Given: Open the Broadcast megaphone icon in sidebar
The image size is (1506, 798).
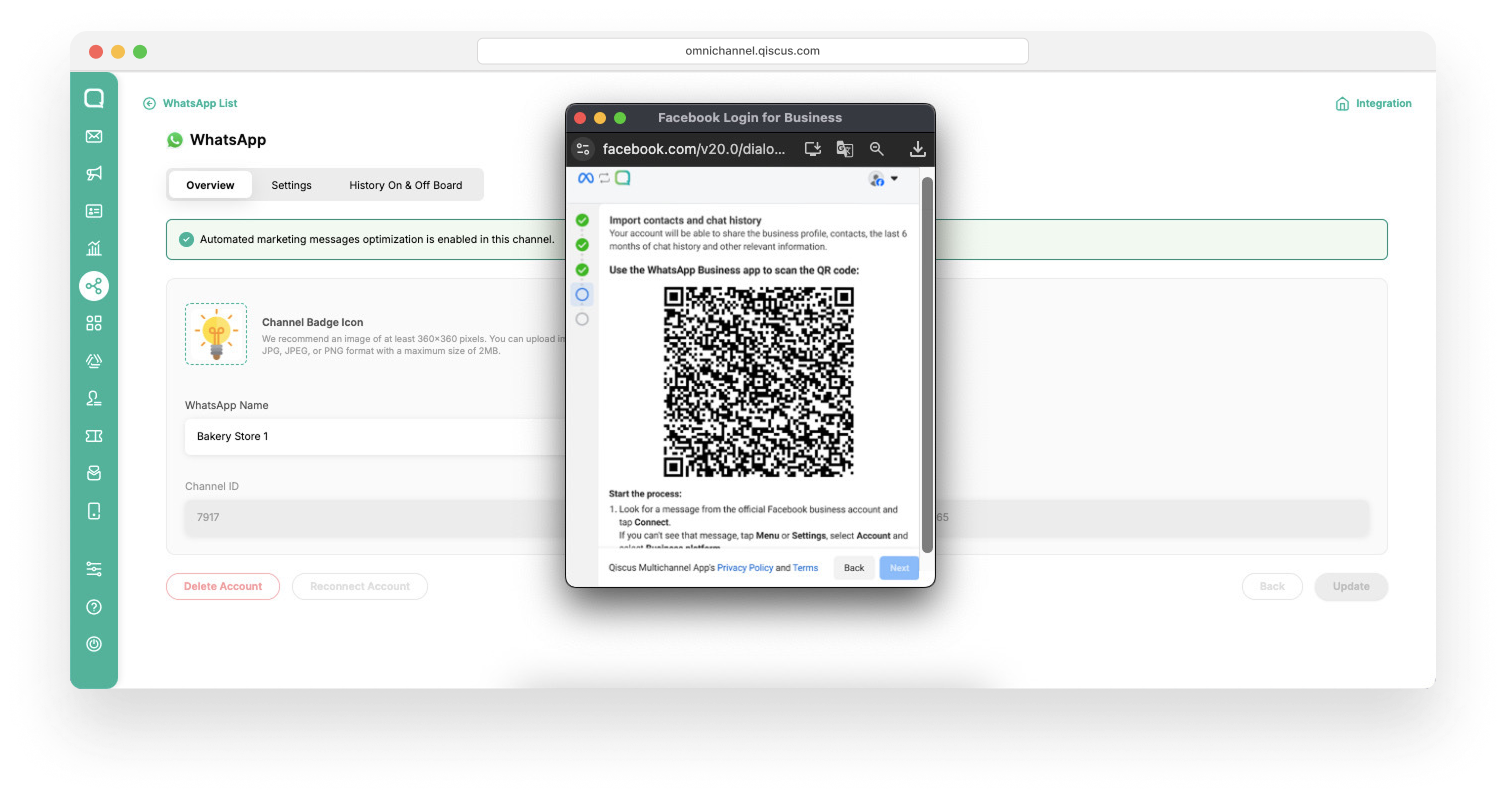Looking at the screenshot, I should [94, 174].
